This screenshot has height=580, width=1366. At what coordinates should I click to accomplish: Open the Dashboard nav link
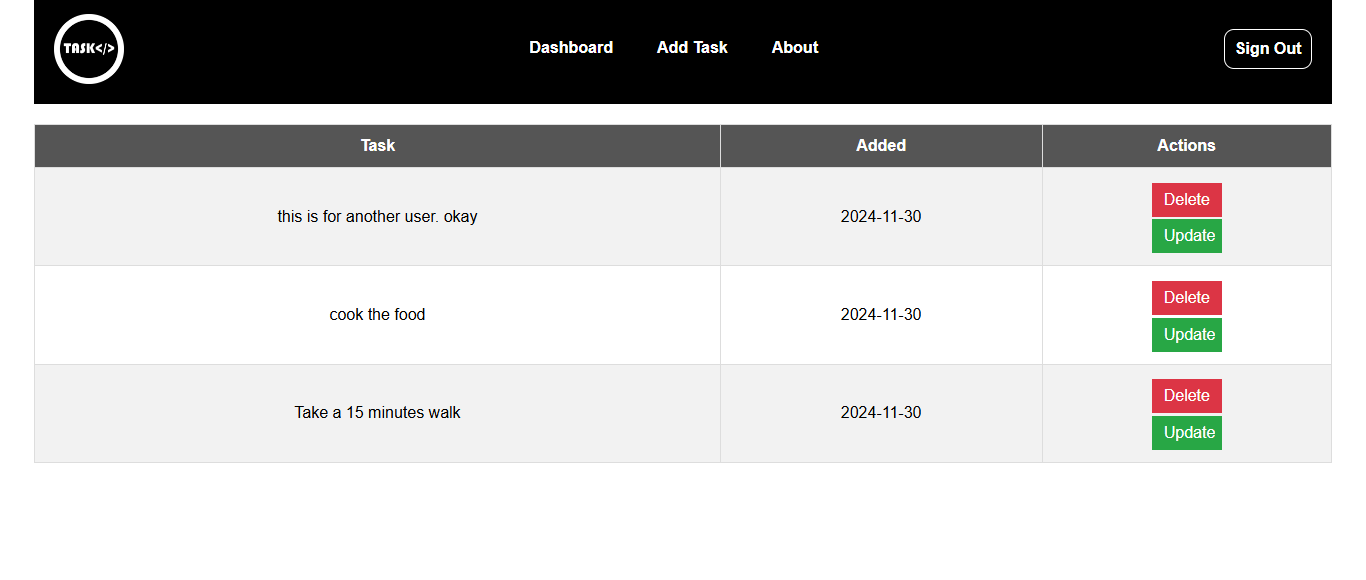point(571,48)
